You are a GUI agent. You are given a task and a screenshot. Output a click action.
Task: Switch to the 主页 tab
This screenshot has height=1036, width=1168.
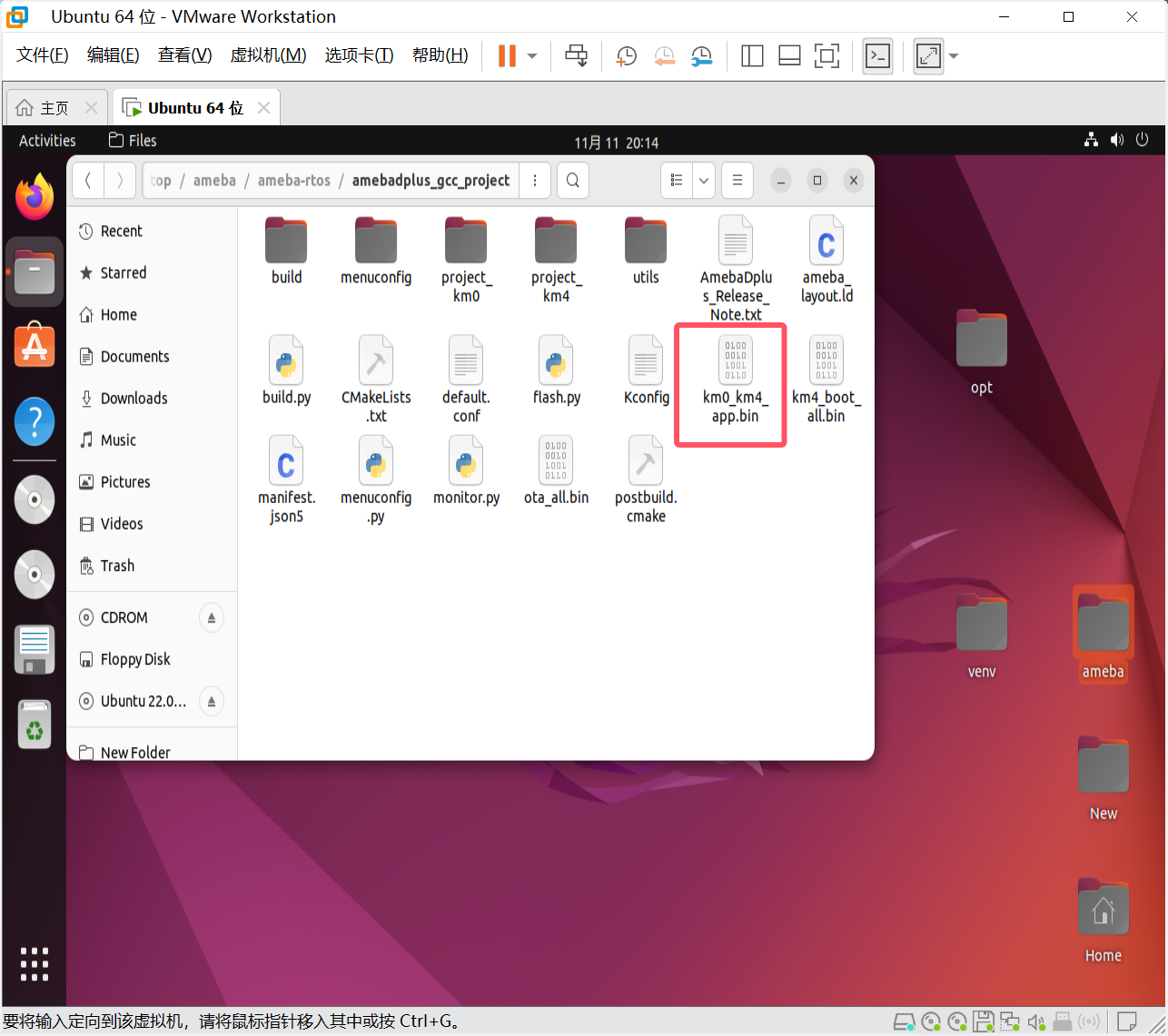tap(54, 108)
